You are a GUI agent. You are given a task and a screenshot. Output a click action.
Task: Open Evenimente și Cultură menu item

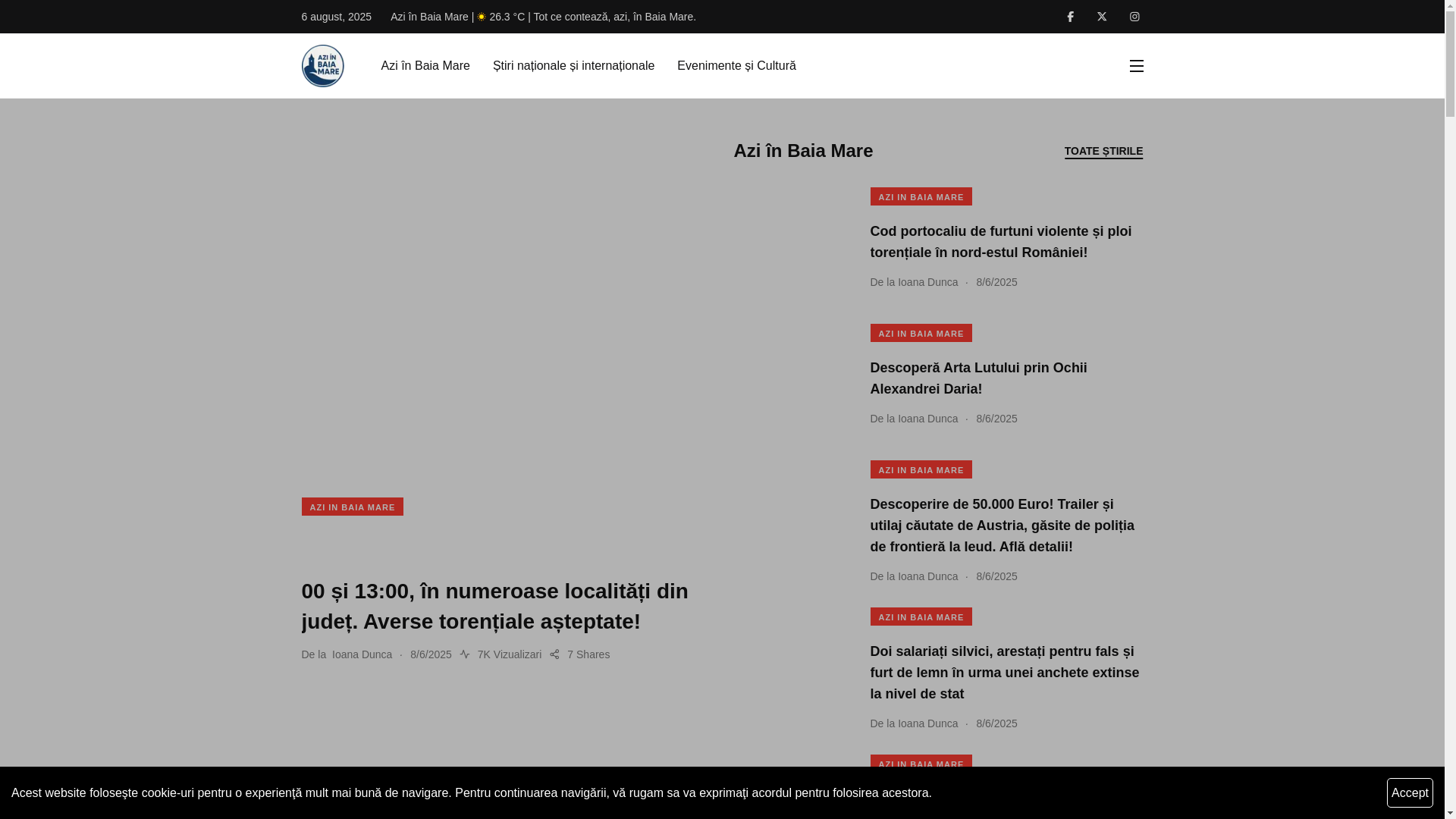pyautogui.click(x=736, y=66)
